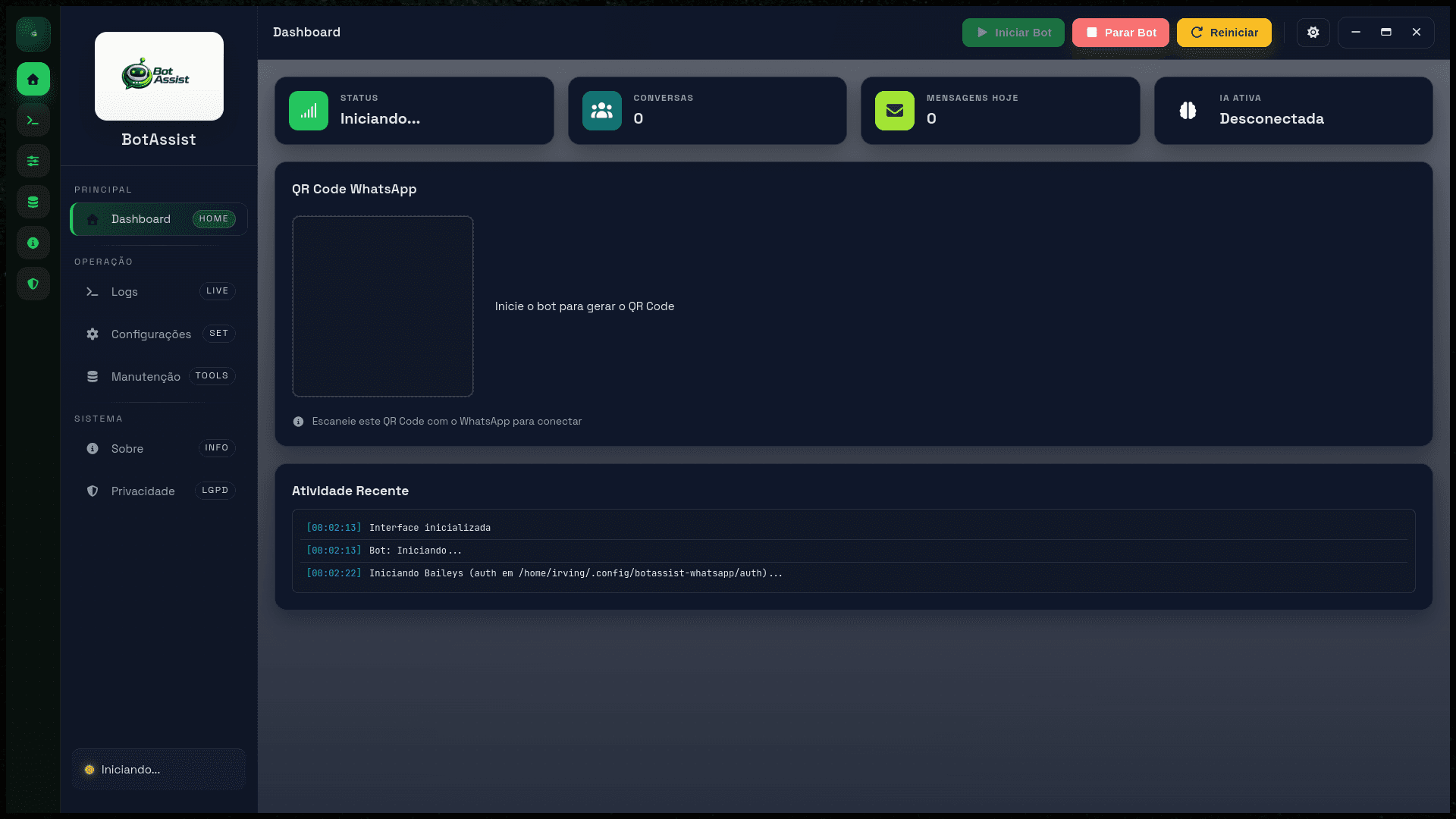This screenshot has width=1456, height=819.
Task: Open Manutenção via the database icon
Action: tap(33, 202)
